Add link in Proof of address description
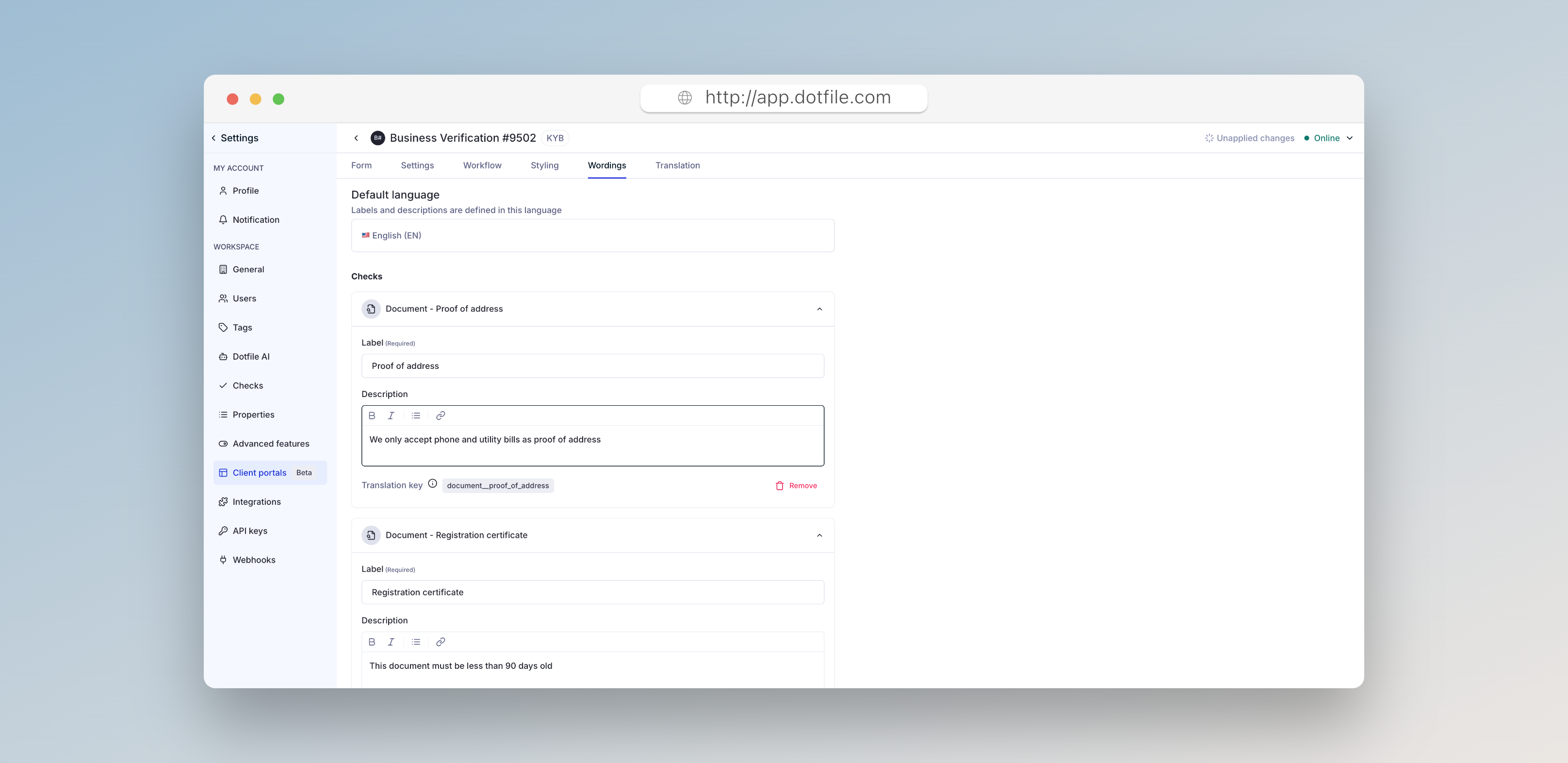 (x=441, y=415)
